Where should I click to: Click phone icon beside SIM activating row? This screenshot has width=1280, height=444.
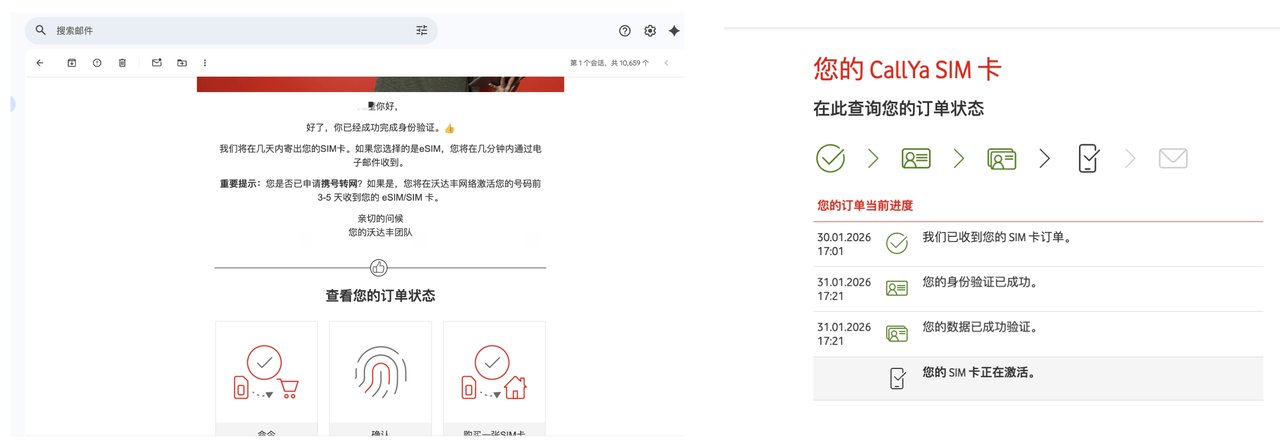[898, 378]
